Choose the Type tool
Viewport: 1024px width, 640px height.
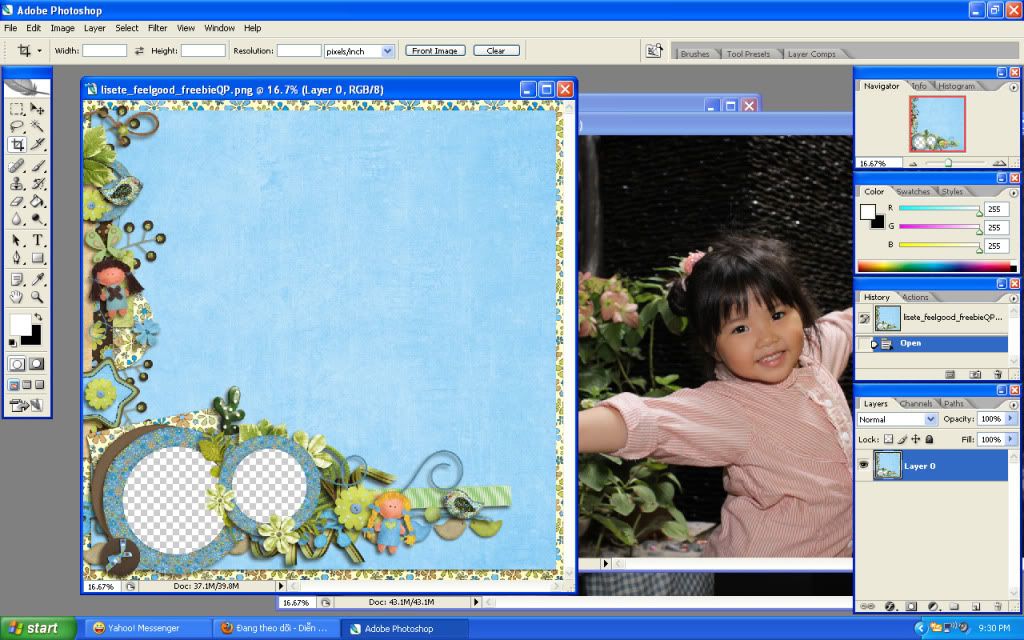(x=38, y=240)
